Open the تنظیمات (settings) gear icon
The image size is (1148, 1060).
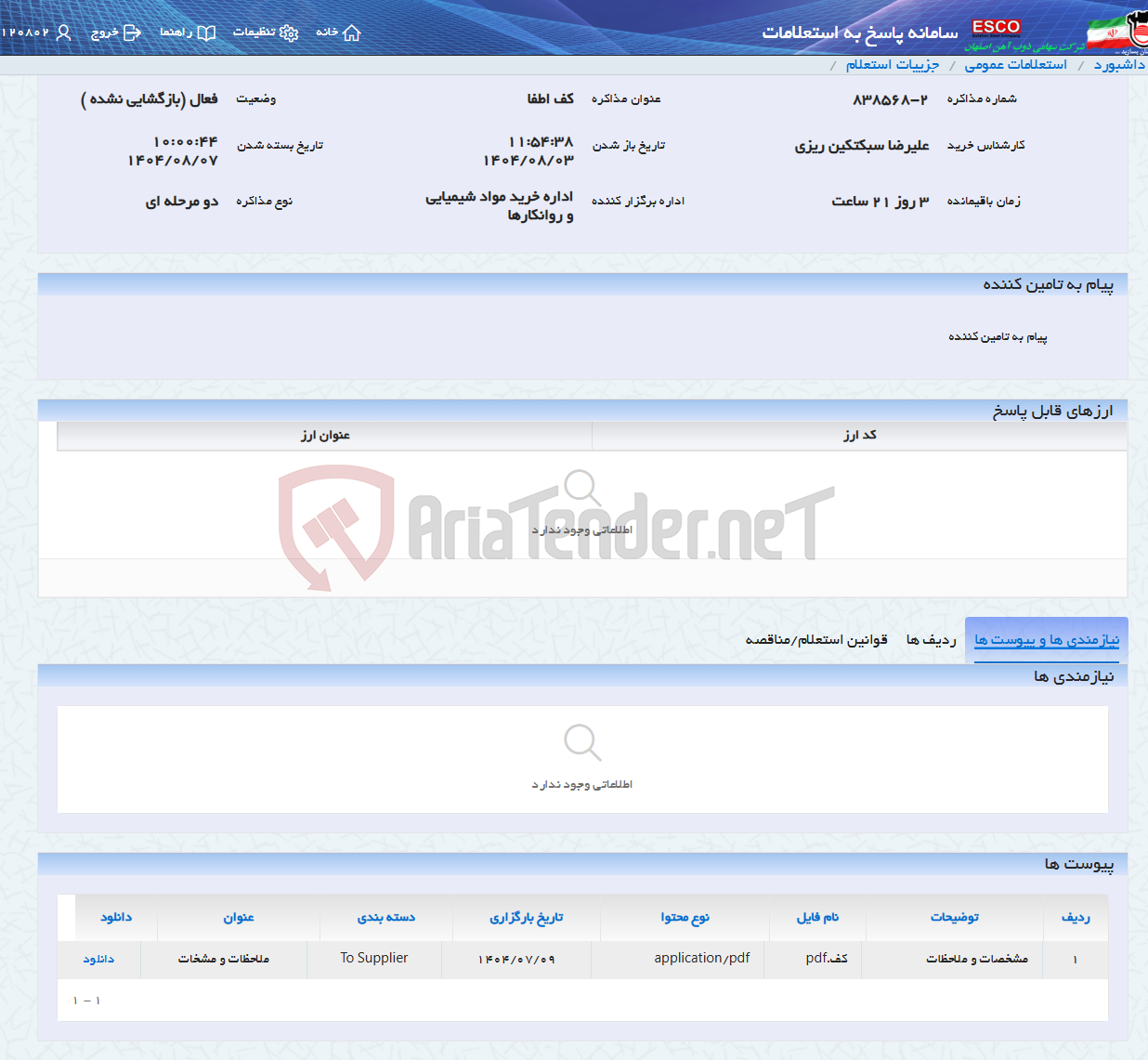(x=291, y=32)
